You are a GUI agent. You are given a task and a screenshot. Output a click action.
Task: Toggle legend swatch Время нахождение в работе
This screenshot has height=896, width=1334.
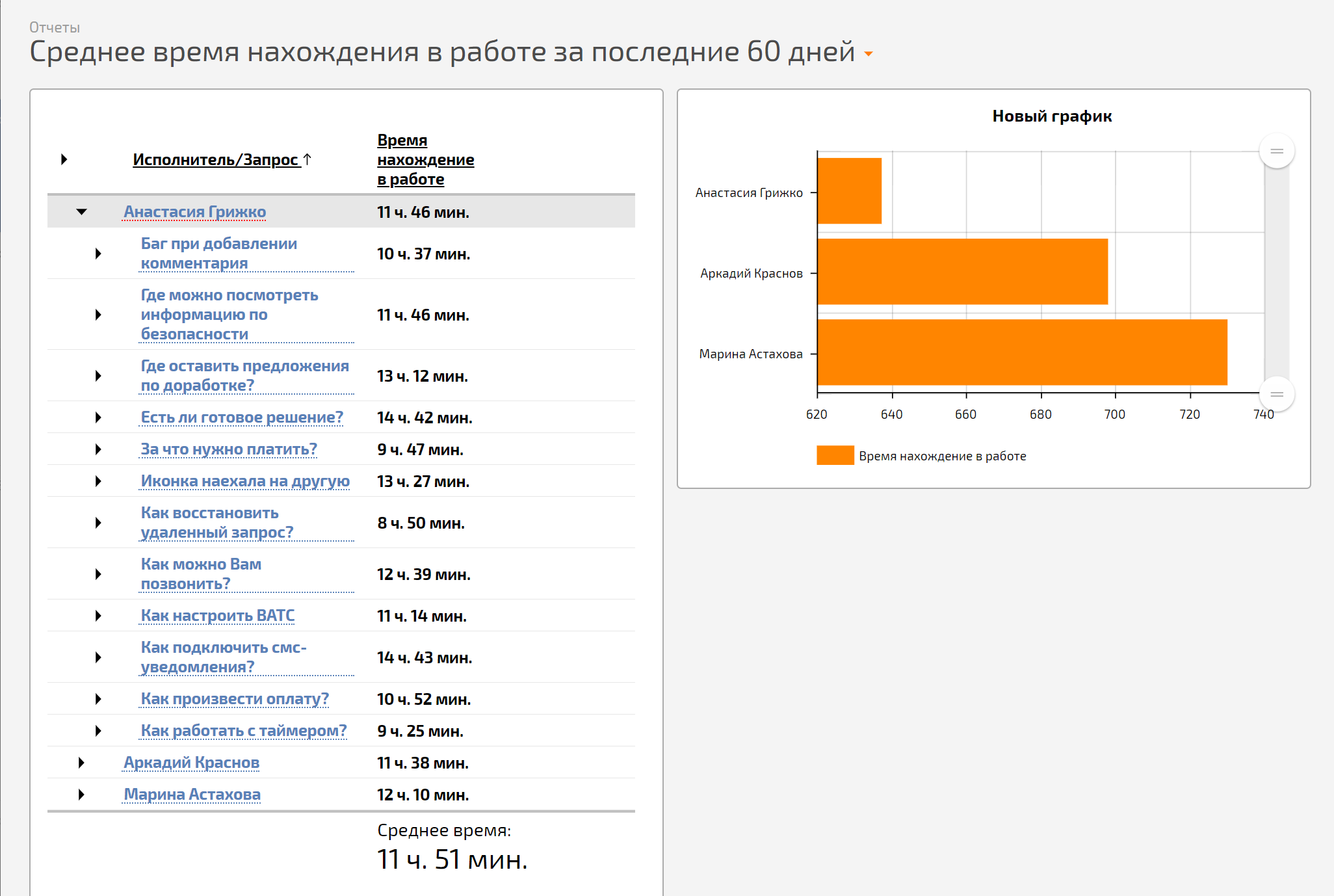835,455
